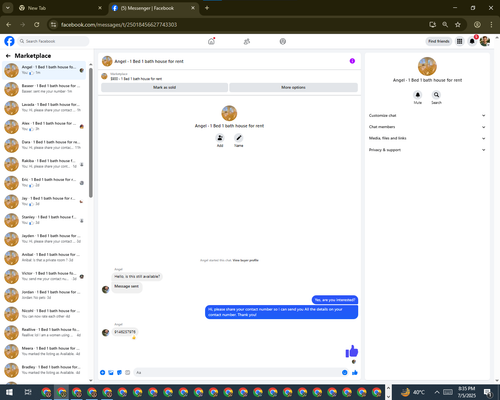Open the Meera conversation
This screenshot has width=500, height=400.
(44, 351)
